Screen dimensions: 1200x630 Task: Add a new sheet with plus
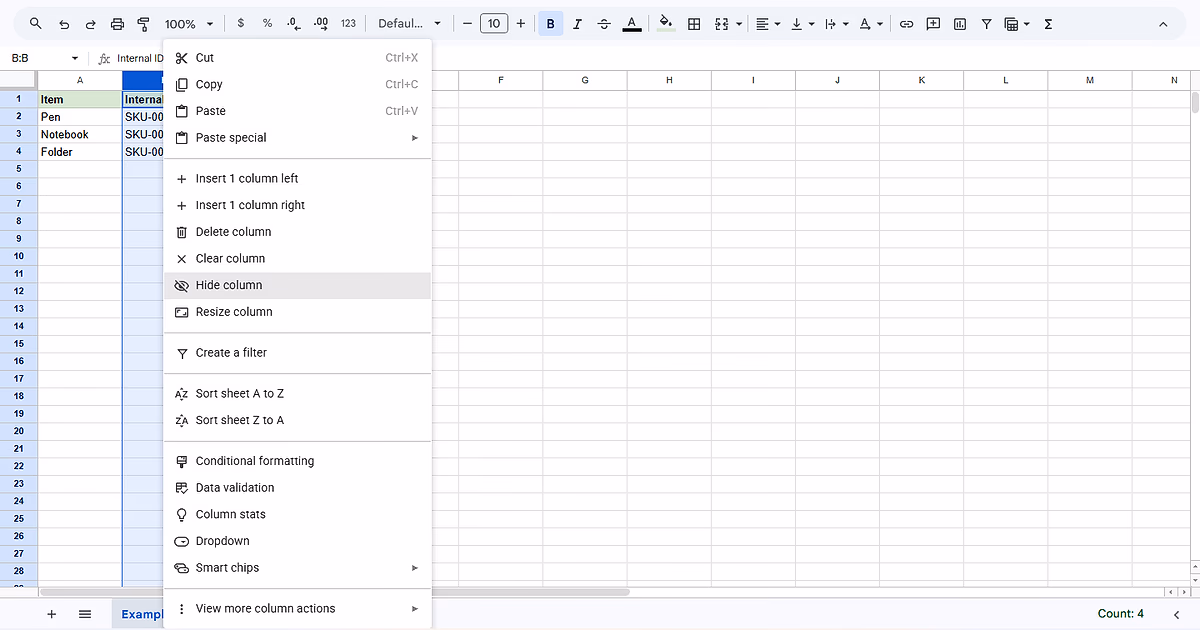tap(52, 614)
